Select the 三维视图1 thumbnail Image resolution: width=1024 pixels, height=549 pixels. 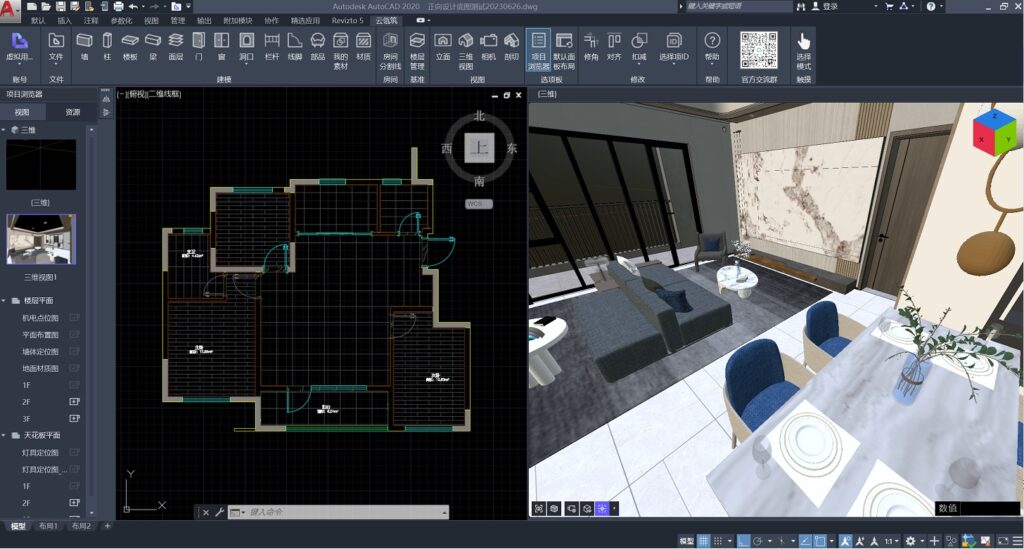(40, 240)
